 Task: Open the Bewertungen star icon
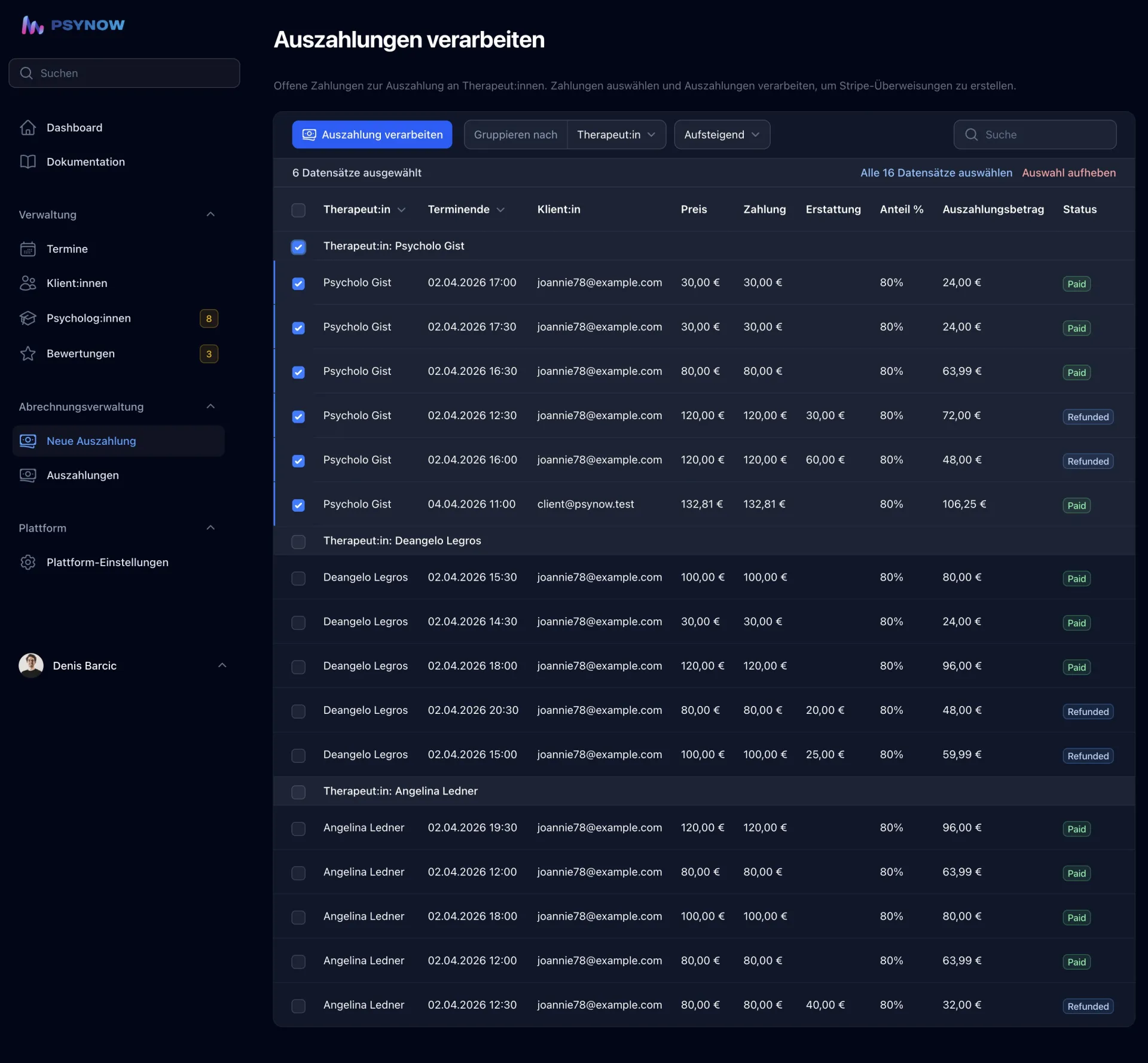coord(28,353)
